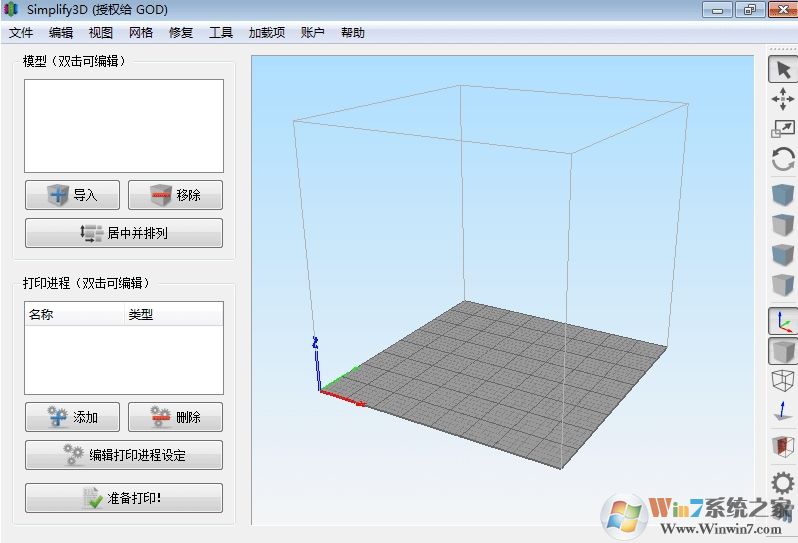798x543 pixels.
Task: Toggle wireframe rendering cube icon
Action: [x=783, y=380]
